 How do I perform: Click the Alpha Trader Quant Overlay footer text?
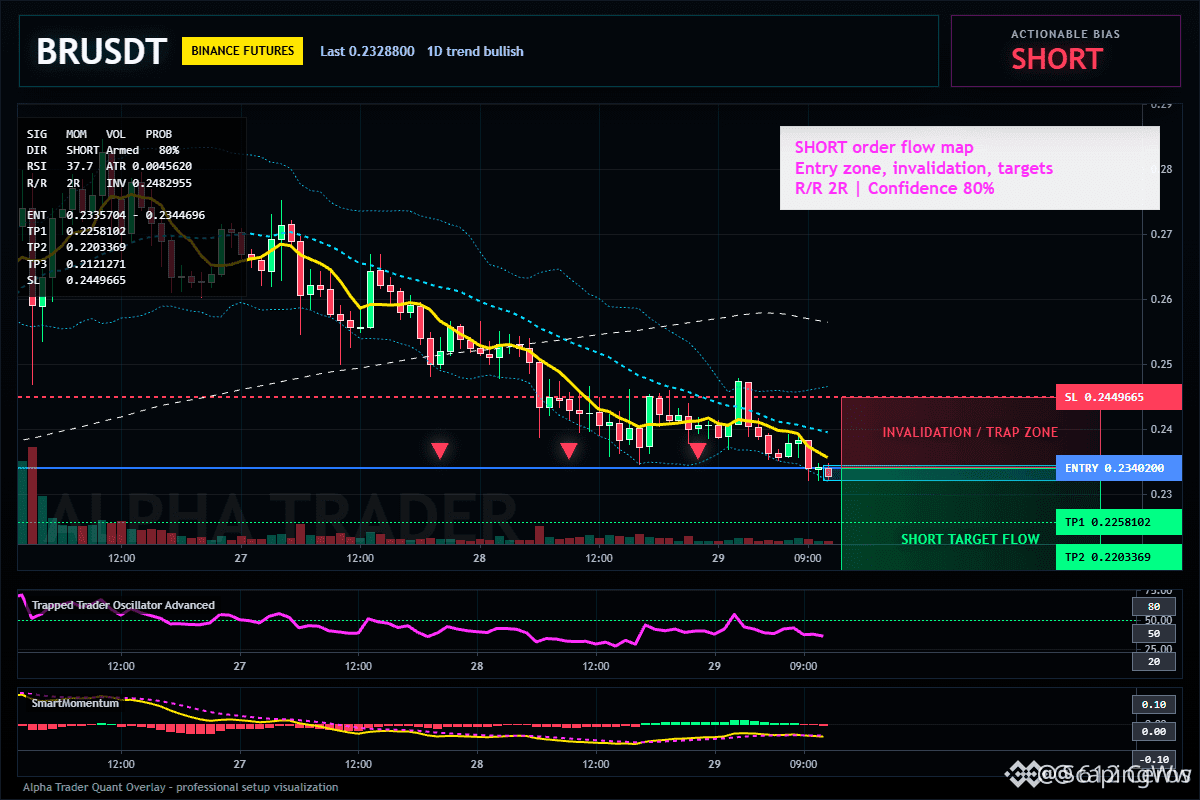click(180, 787)
